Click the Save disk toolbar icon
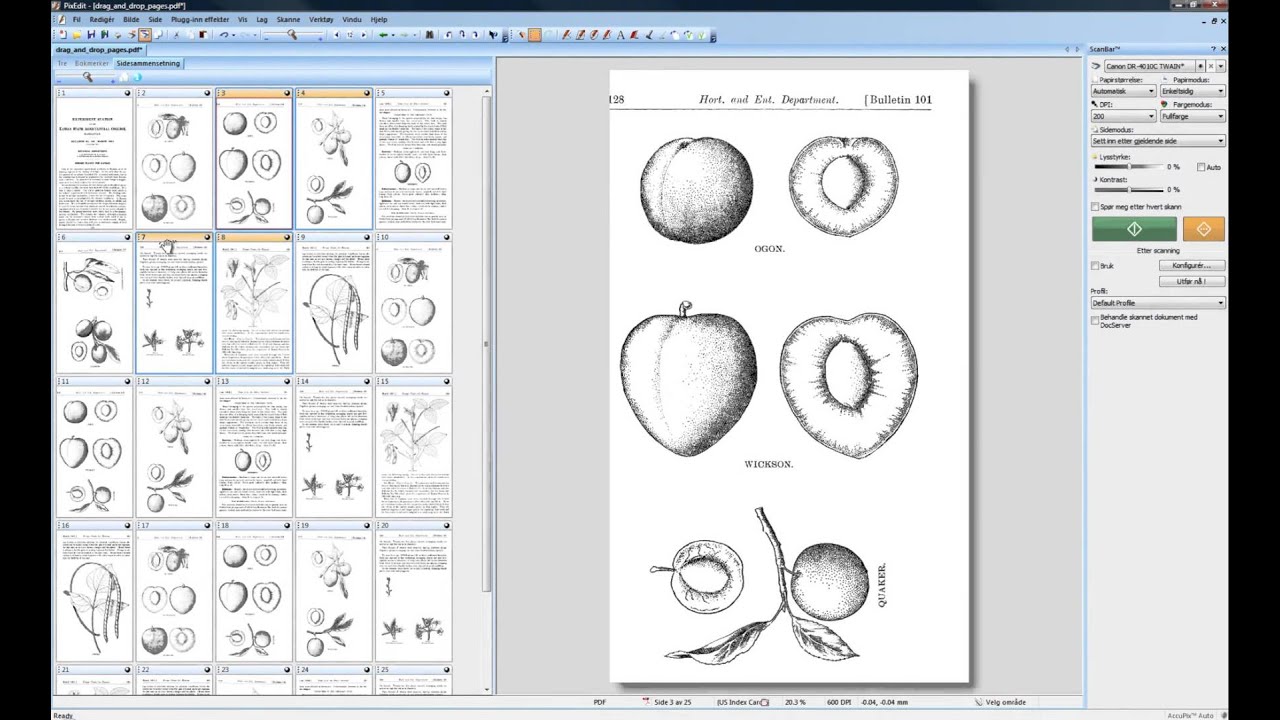This screenshot has width=1280, height=720. point(91,35)
